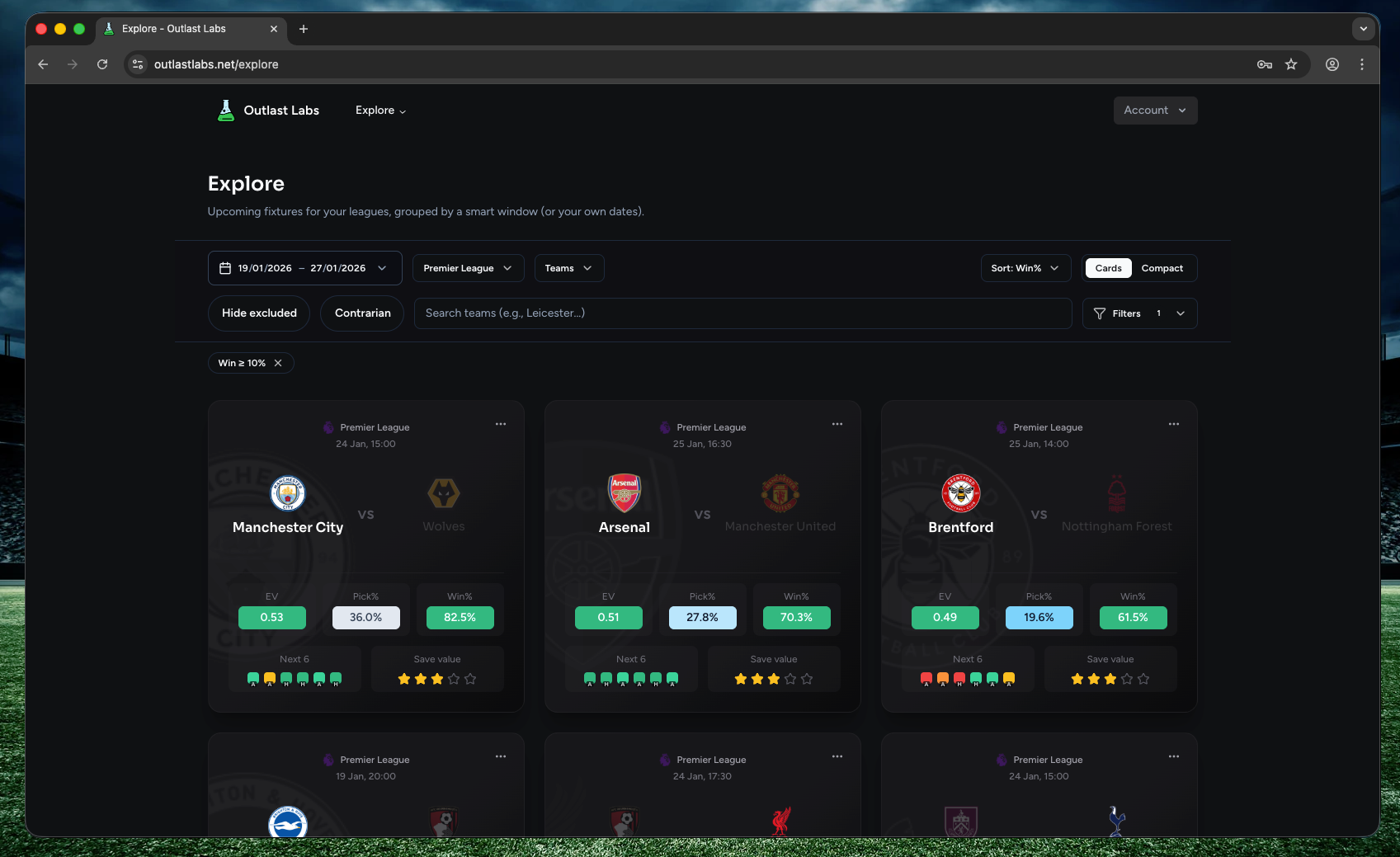Click the Manchester City club crest
Screen dimensions: 1400x857
coord(287,494)
